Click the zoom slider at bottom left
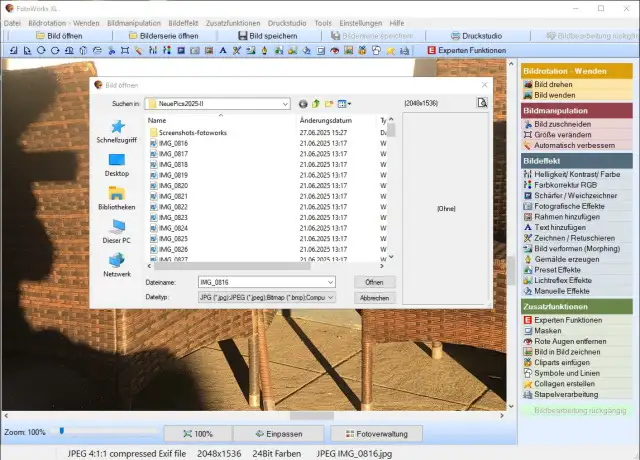The image size is (640, 460). pos(60,431)
